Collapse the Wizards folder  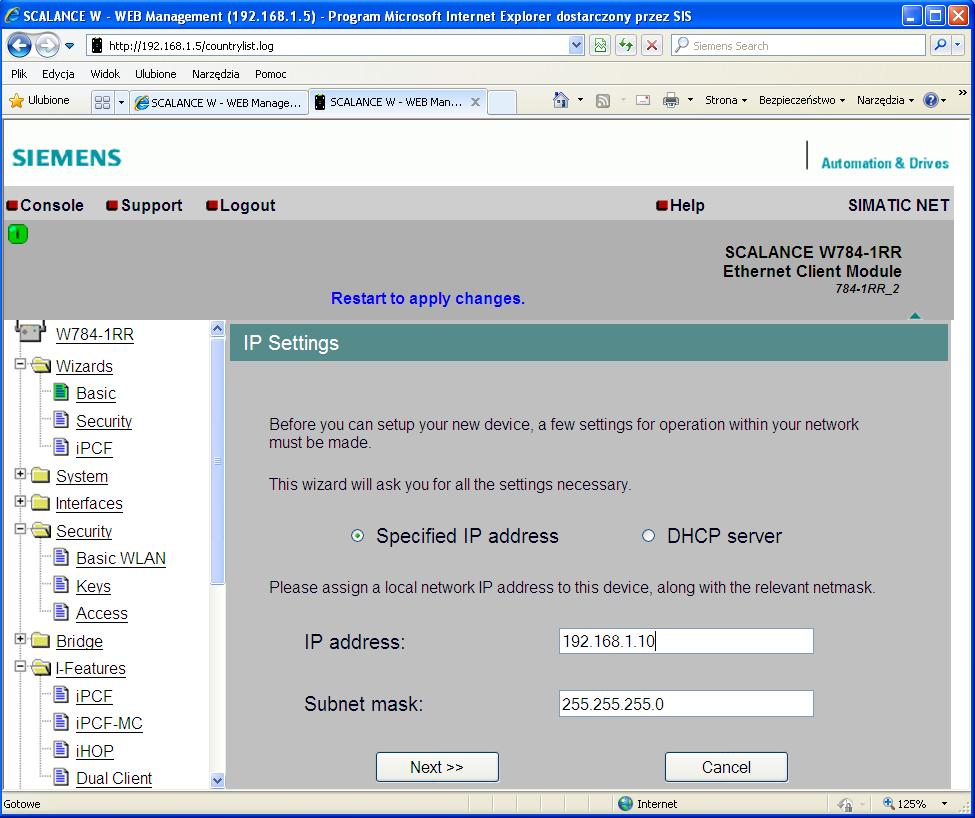click(x=21, y=364)
